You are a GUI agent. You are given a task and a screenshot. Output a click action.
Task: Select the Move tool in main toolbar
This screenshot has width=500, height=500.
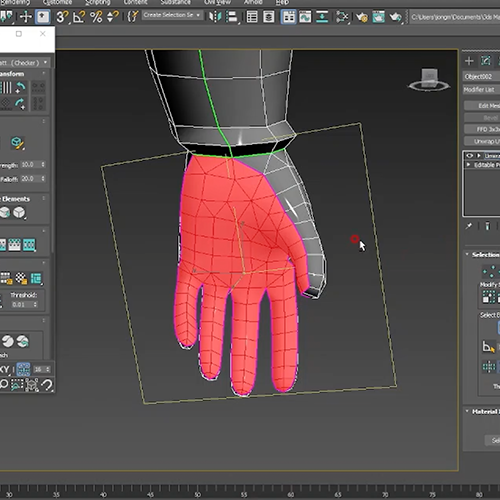point(26,16)
